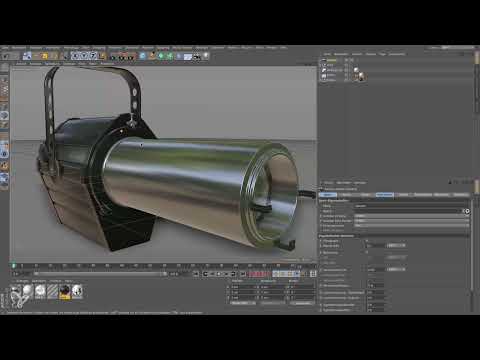Toggle the X axis lock button
This screenshot has width=480, height=360.
pyautogui.click(x=76, y=56)
